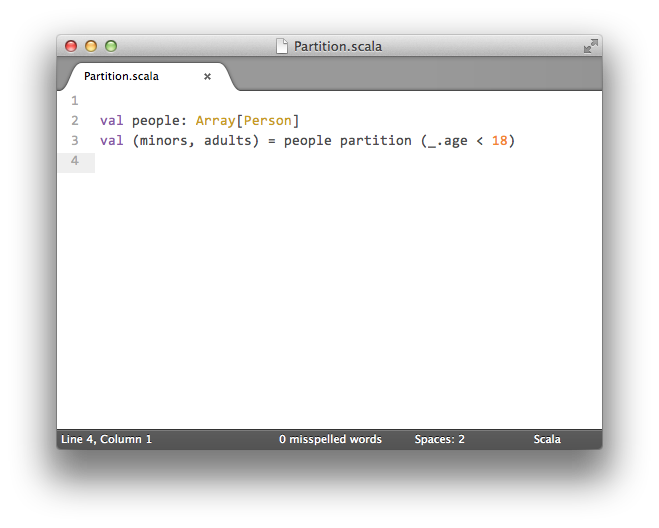Screen dimensions: 659x528
Task: Close the Partition.scala tab
Action: [208, 76]
